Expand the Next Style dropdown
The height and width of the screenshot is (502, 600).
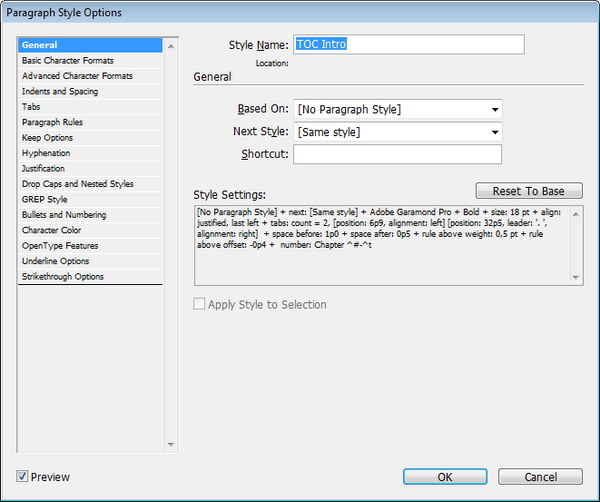[398, 132]
